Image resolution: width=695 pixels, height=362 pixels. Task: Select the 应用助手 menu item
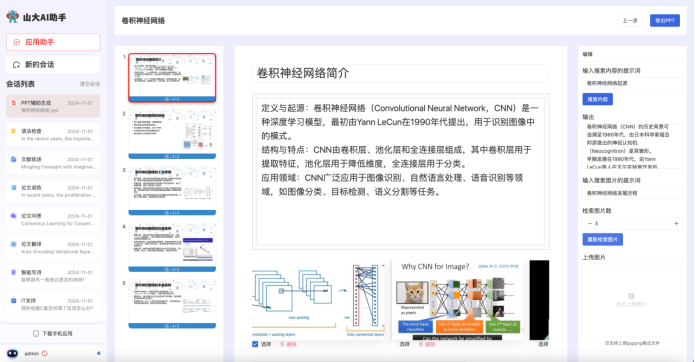(53, 42)
